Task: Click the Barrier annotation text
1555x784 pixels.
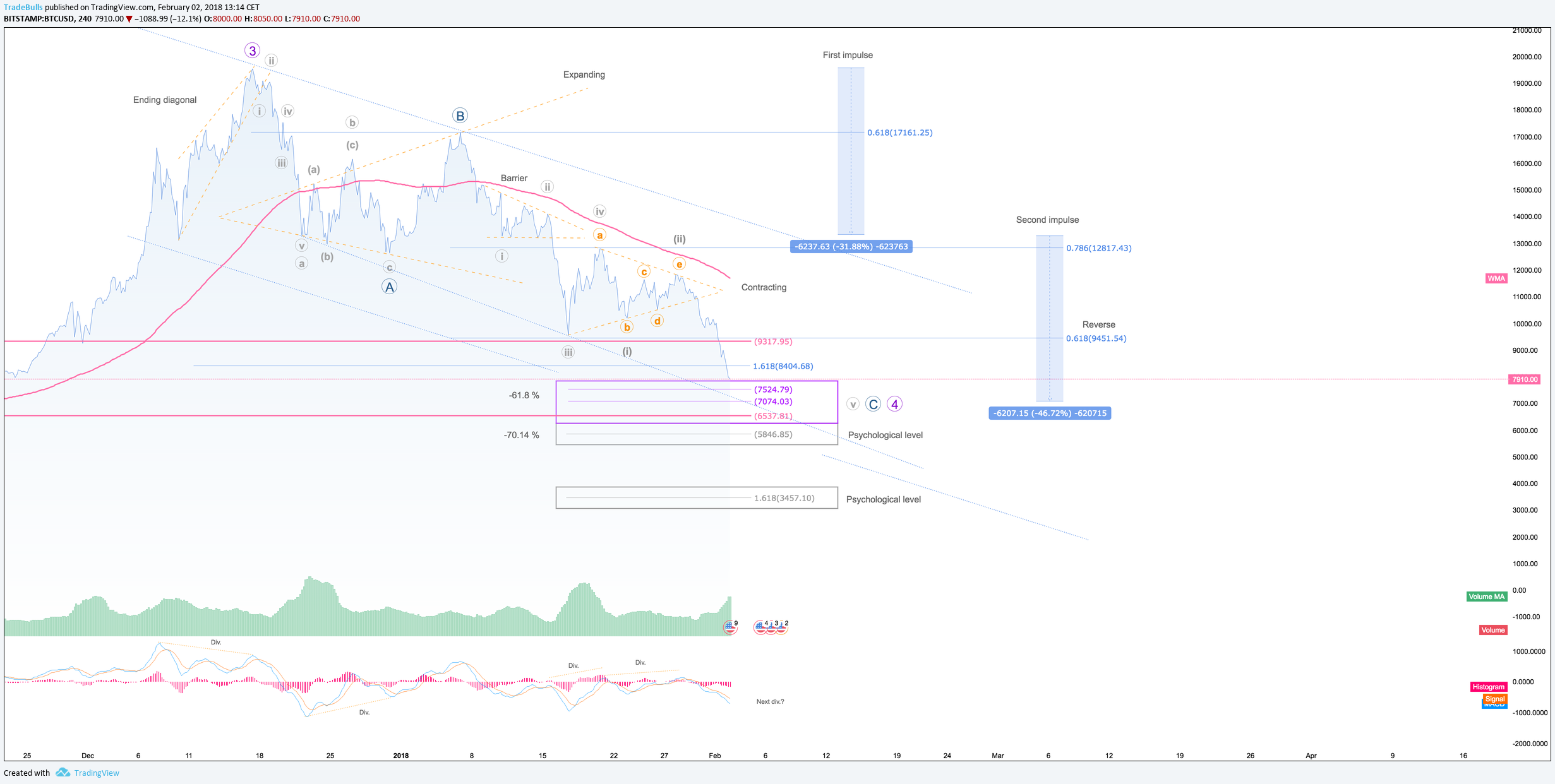Action: click(x=514, y=178)
